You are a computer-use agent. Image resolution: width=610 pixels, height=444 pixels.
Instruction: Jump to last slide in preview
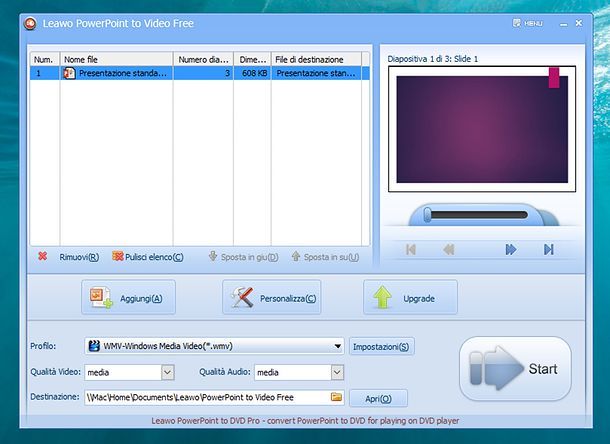coord(549,249)
